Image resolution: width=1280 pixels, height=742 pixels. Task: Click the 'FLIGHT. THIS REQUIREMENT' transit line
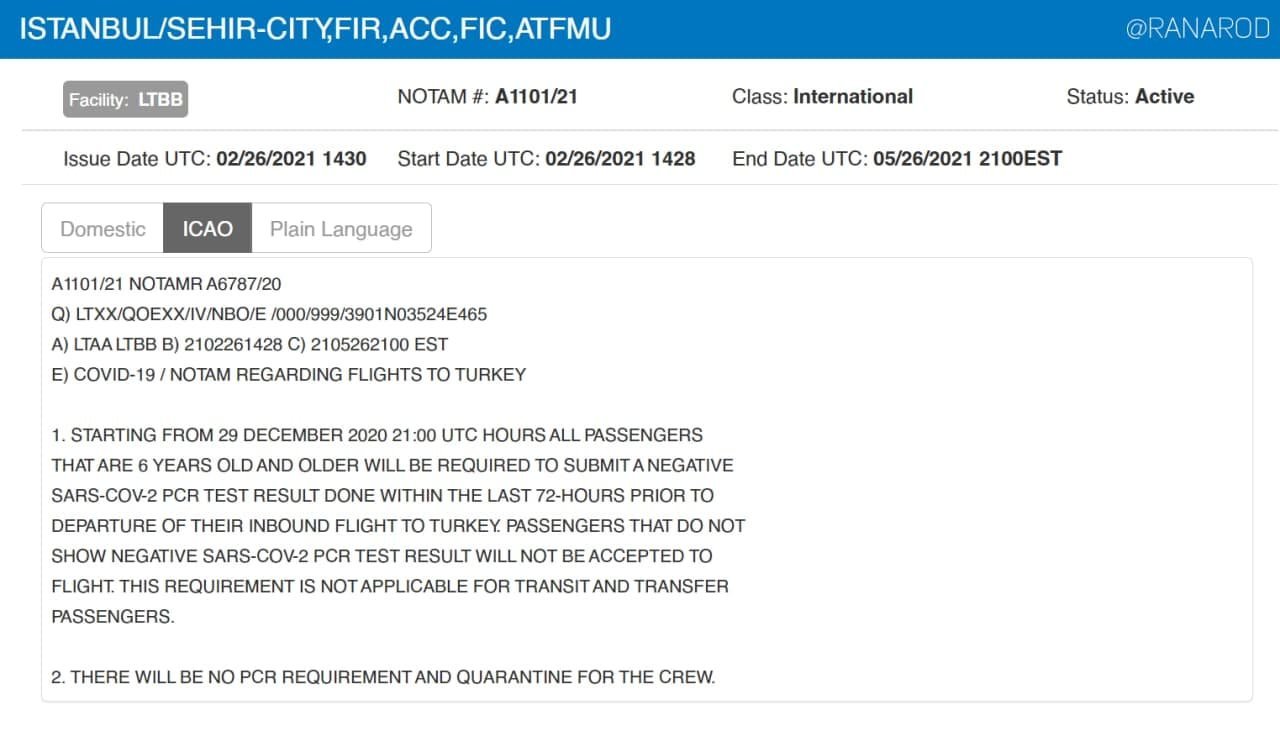coord(390,586)
